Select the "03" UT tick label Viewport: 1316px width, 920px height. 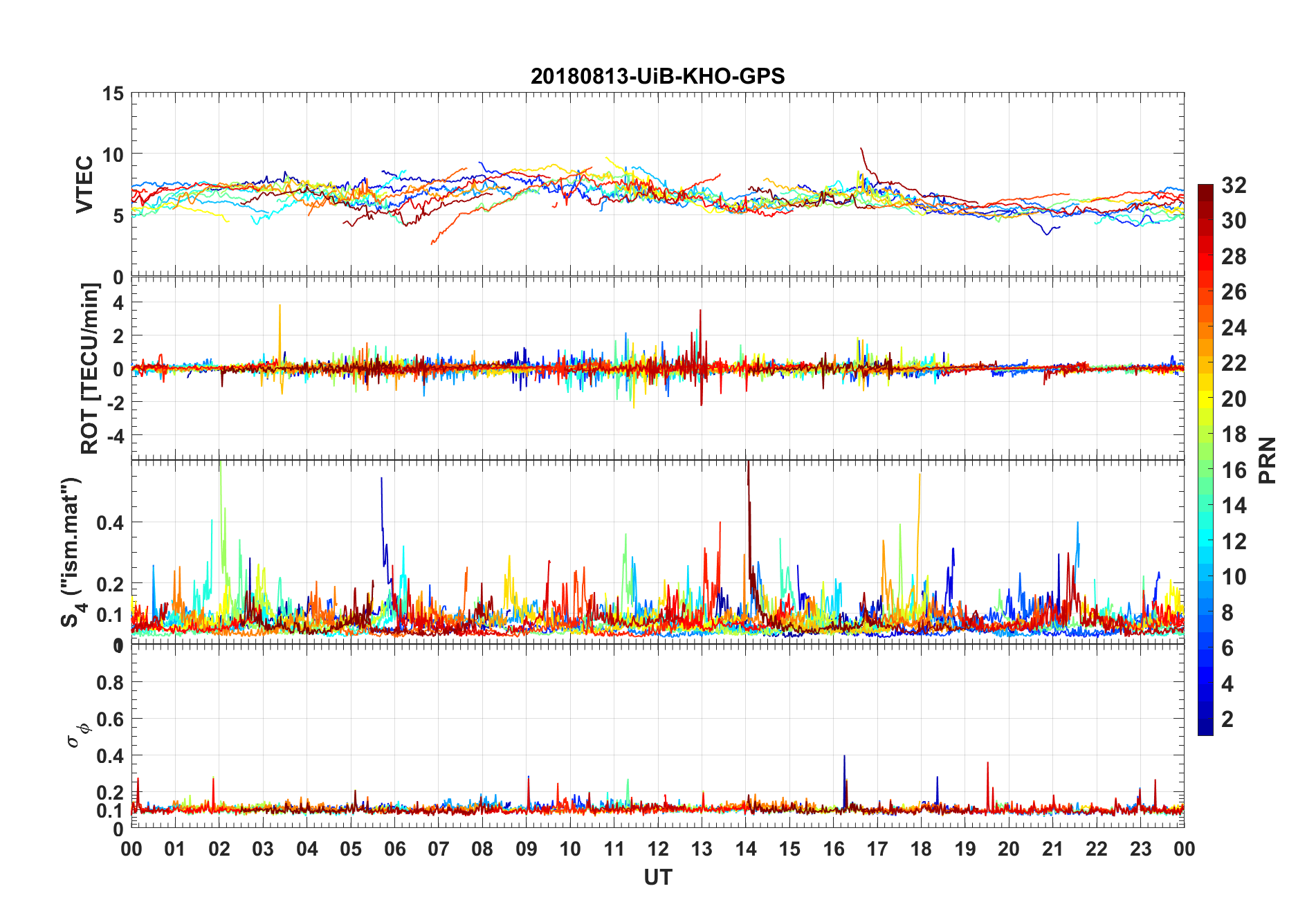click(263, 849)
